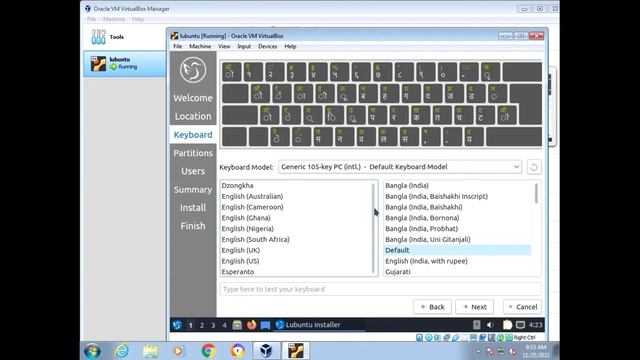
Task: Click the clipboard notes icon in Lubuntu tray
Action: tap(507, 325)
